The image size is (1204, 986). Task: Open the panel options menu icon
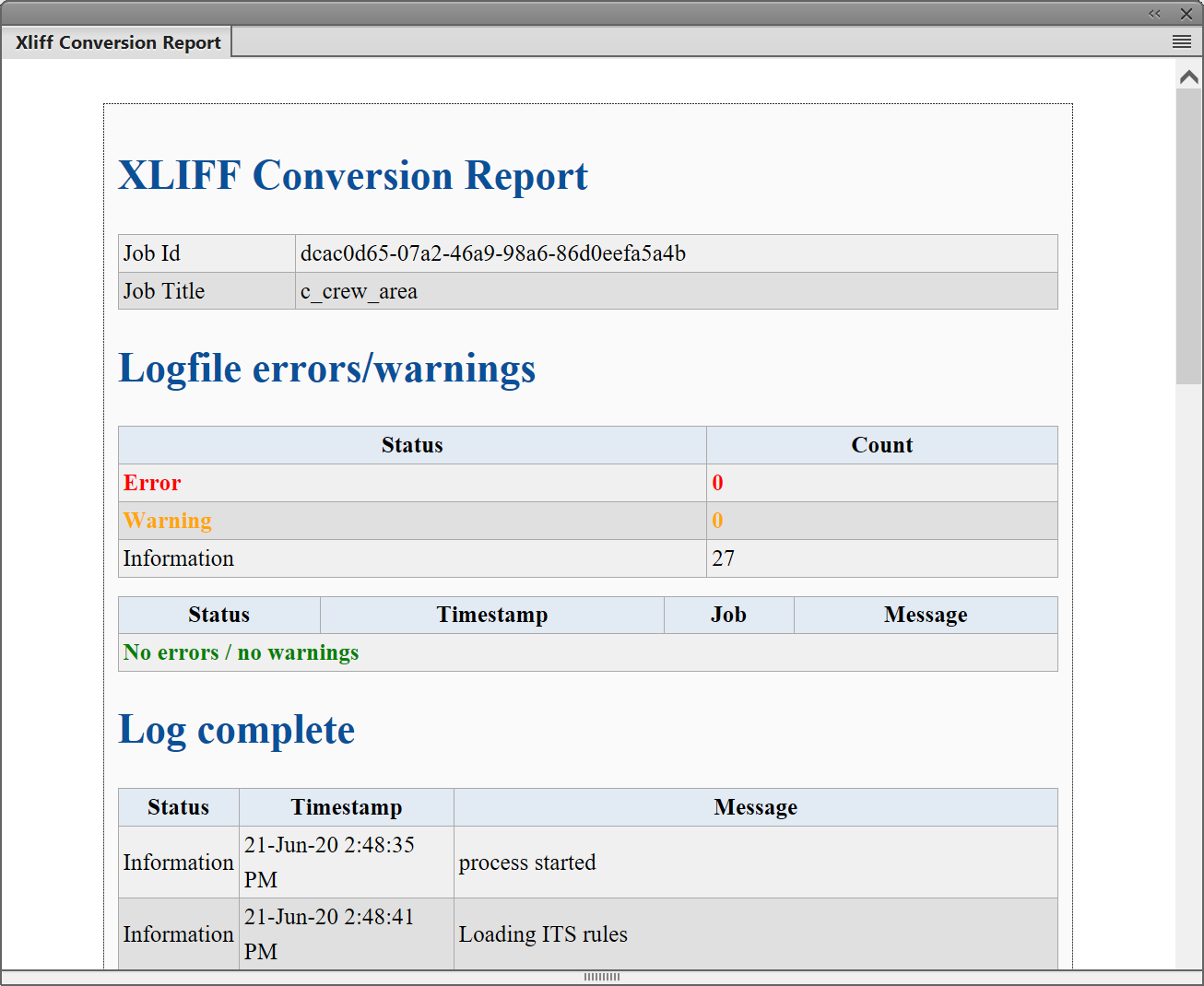click(1181, 41)
